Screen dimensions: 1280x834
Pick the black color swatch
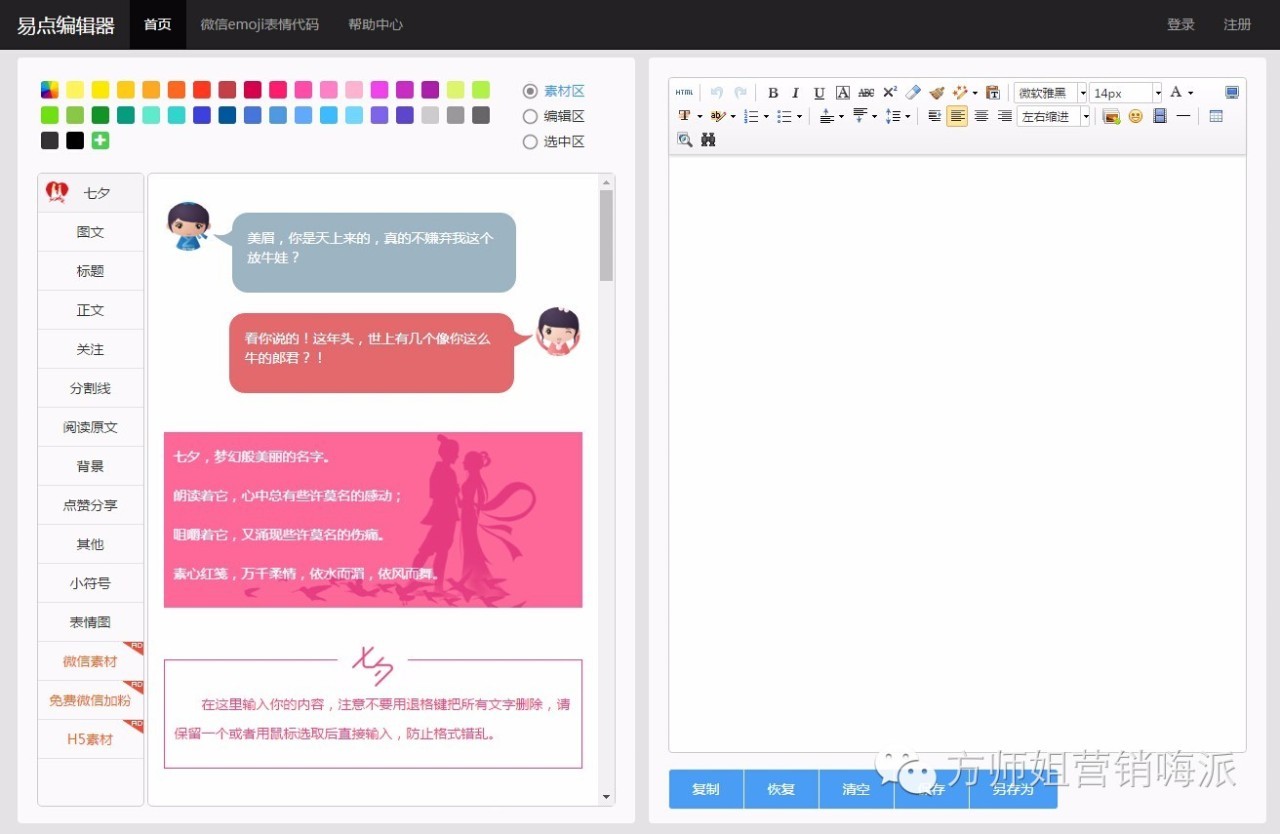(x=75, y=141)
